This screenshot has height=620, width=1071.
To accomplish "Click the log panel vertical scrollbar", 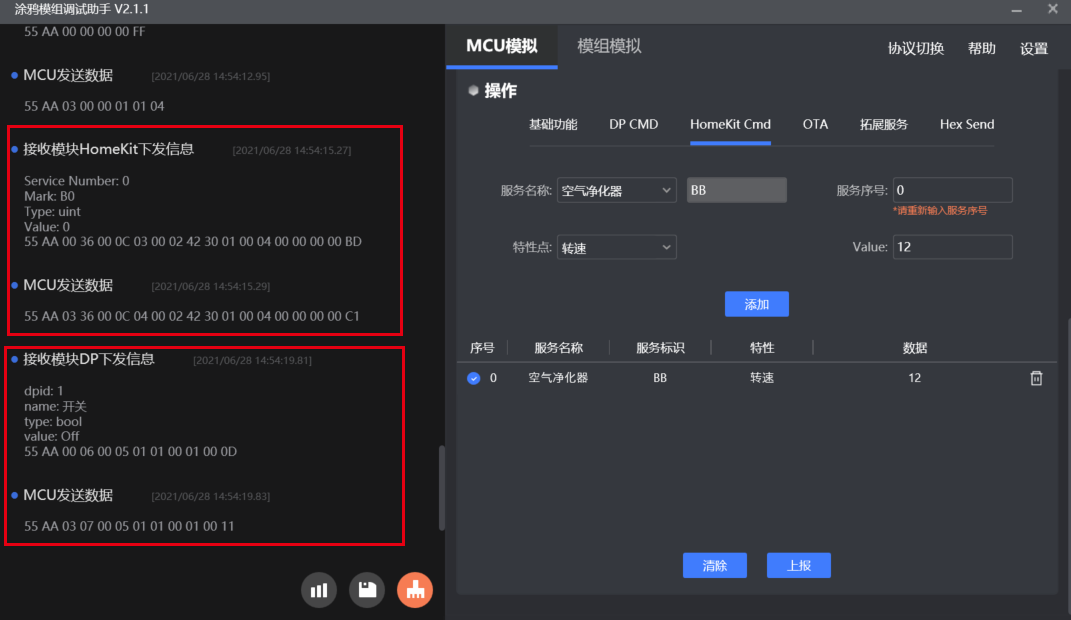I will pos(442,488).
